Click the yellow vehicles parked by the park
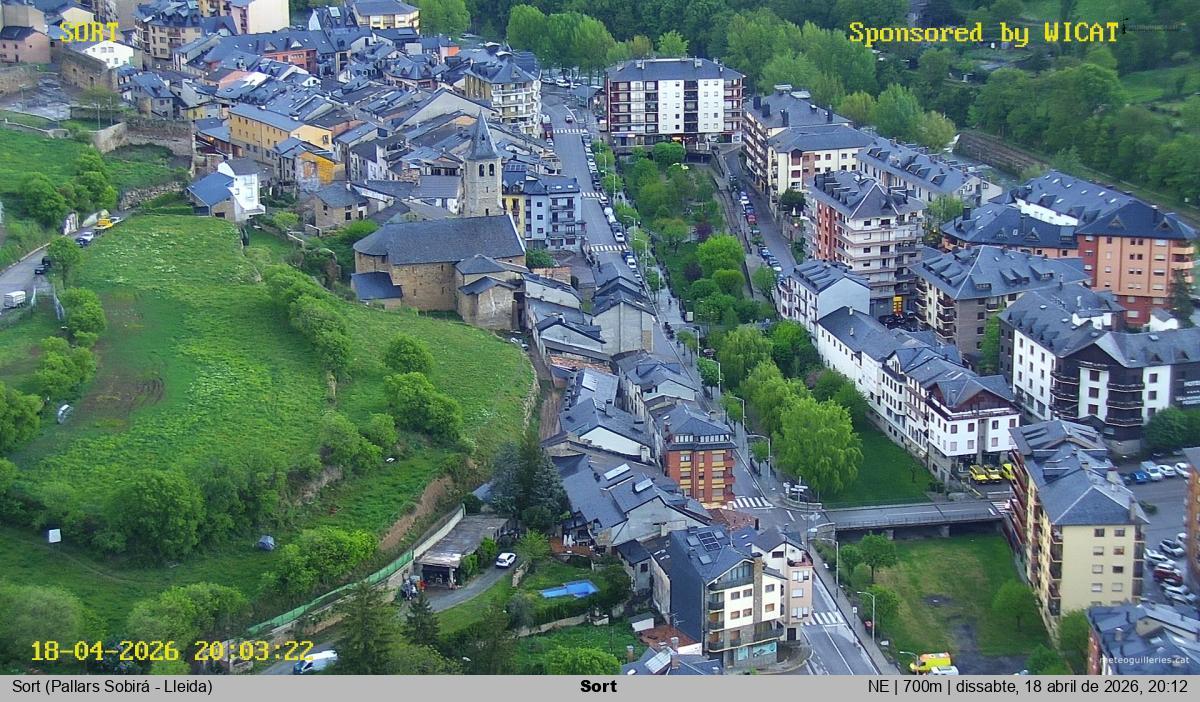Screen dimensions: 1200x702 coord(989,473)
